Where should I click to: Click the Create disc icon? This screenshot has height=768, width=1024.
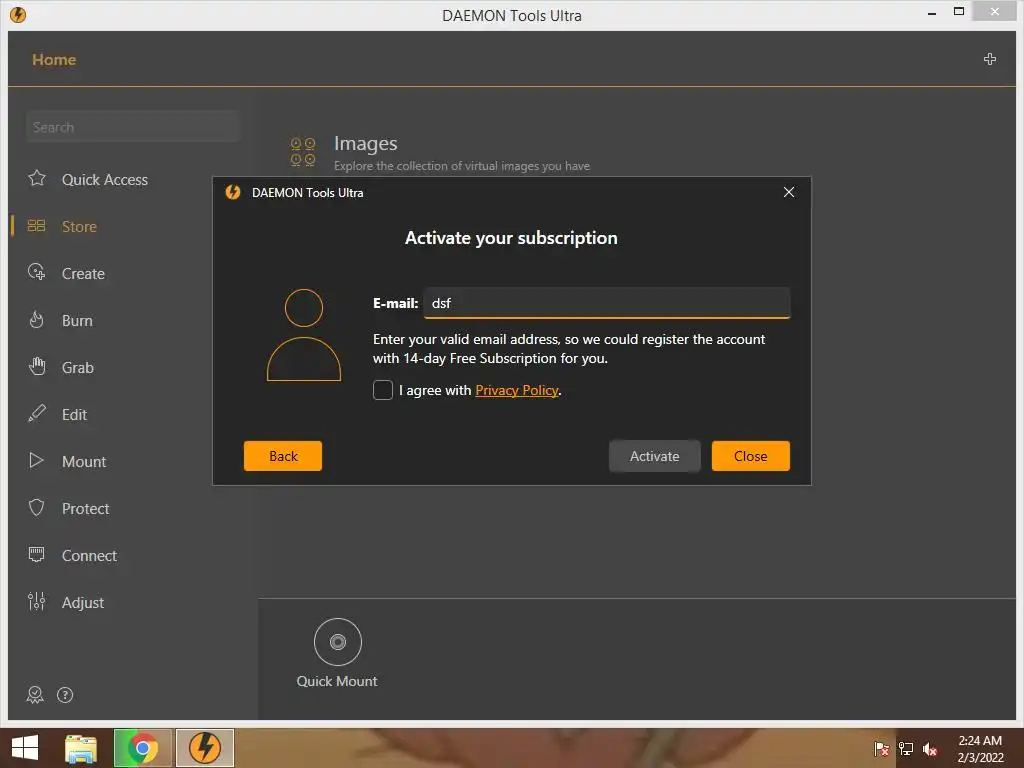[37, 272]
